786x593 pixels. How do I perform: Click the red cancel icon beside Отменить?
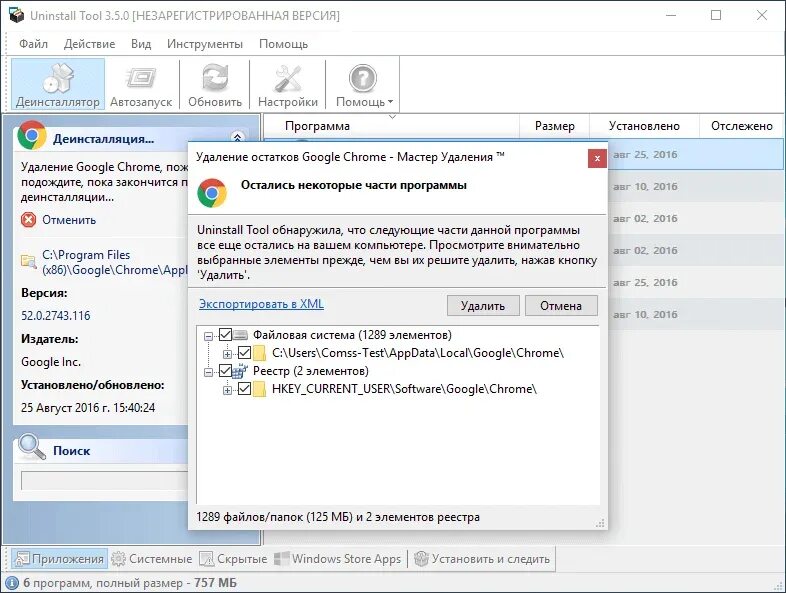[29, 220]
